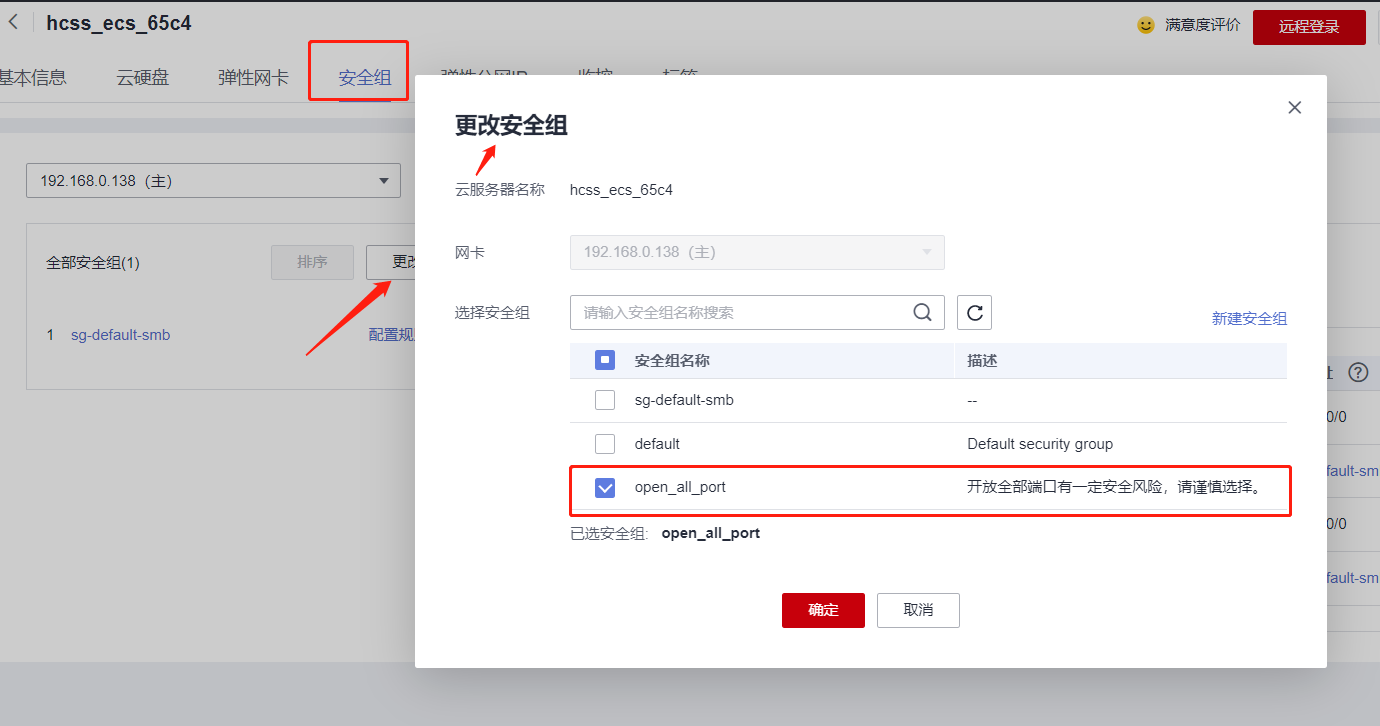This screenshot has height=726, width=1380.
Task: Close the change security group dialog
Action: click(1295, 107)
